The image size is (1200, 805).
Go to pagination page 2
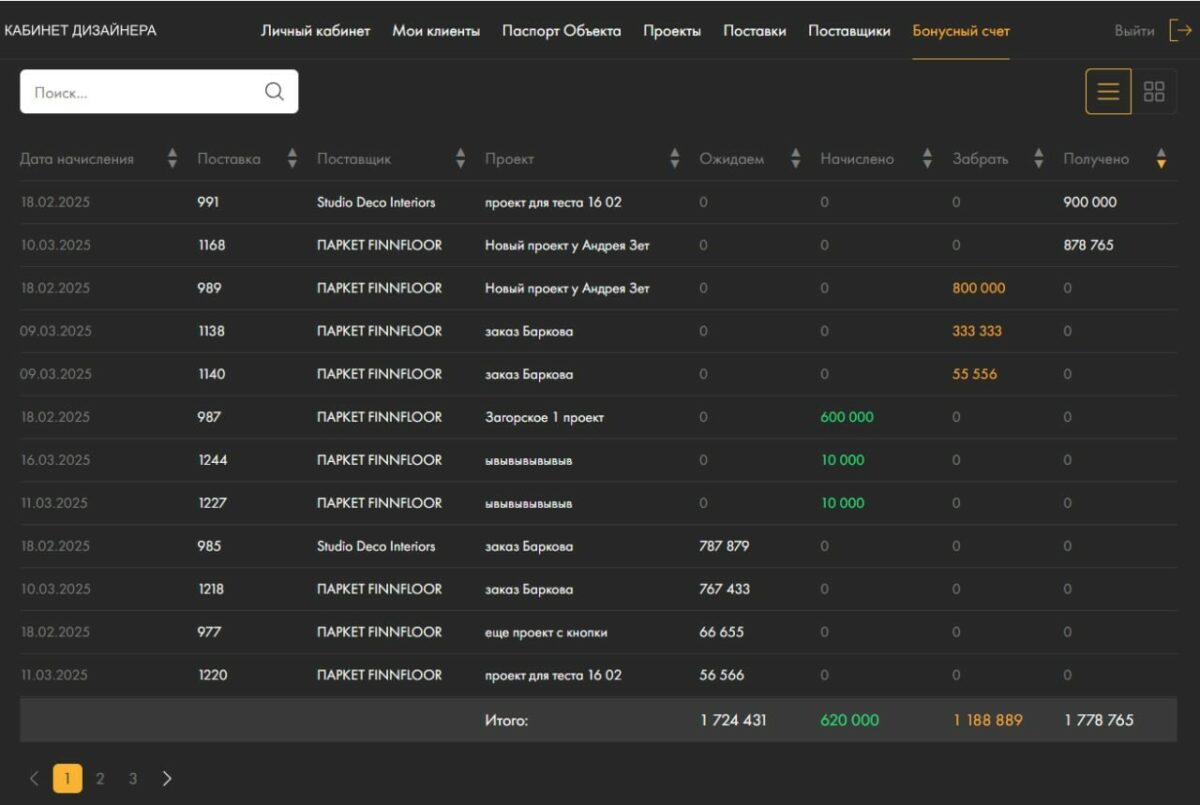click(x=100, y=778)
